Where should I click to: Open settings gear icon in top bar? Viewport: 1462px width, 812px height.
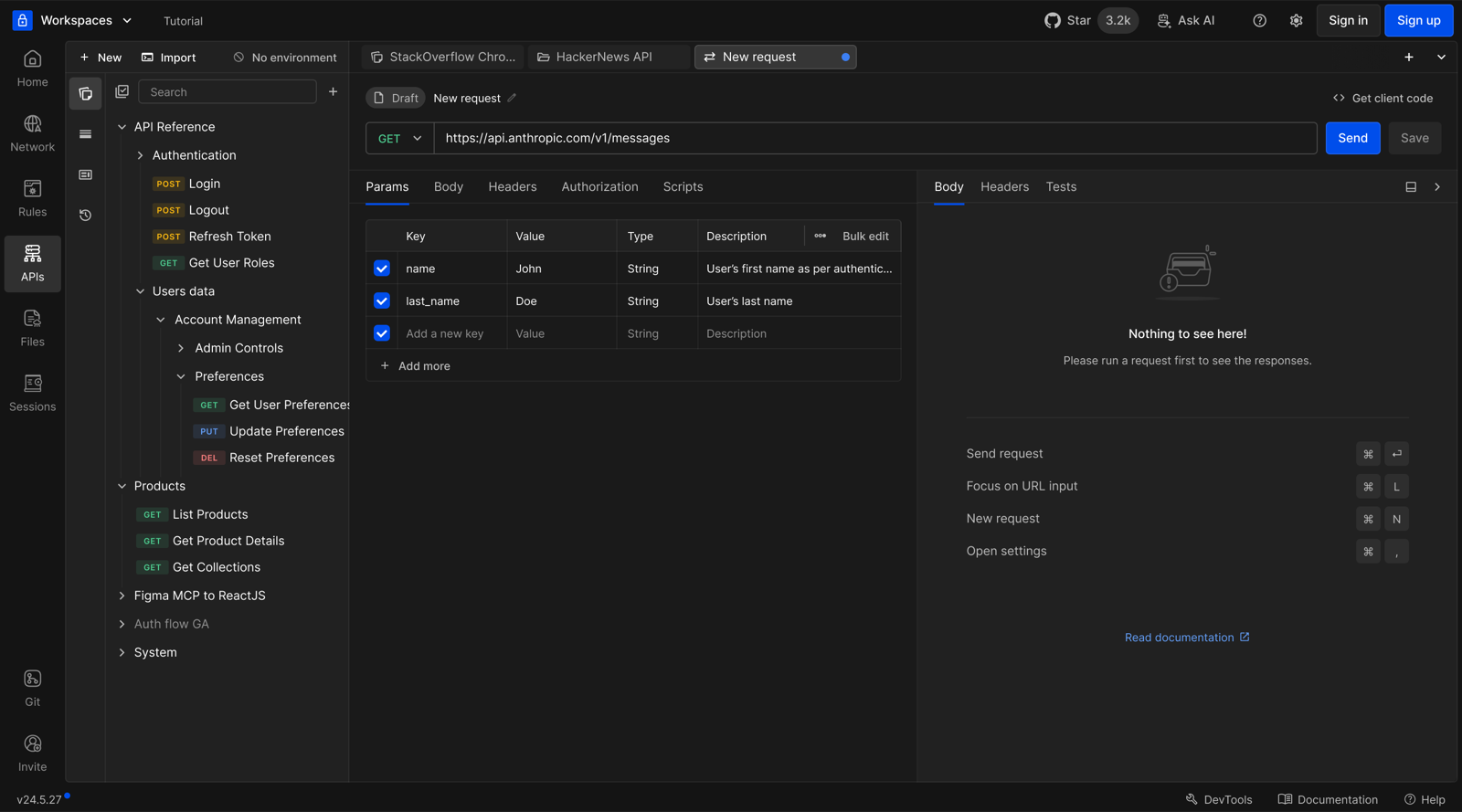coord(1297,20)
